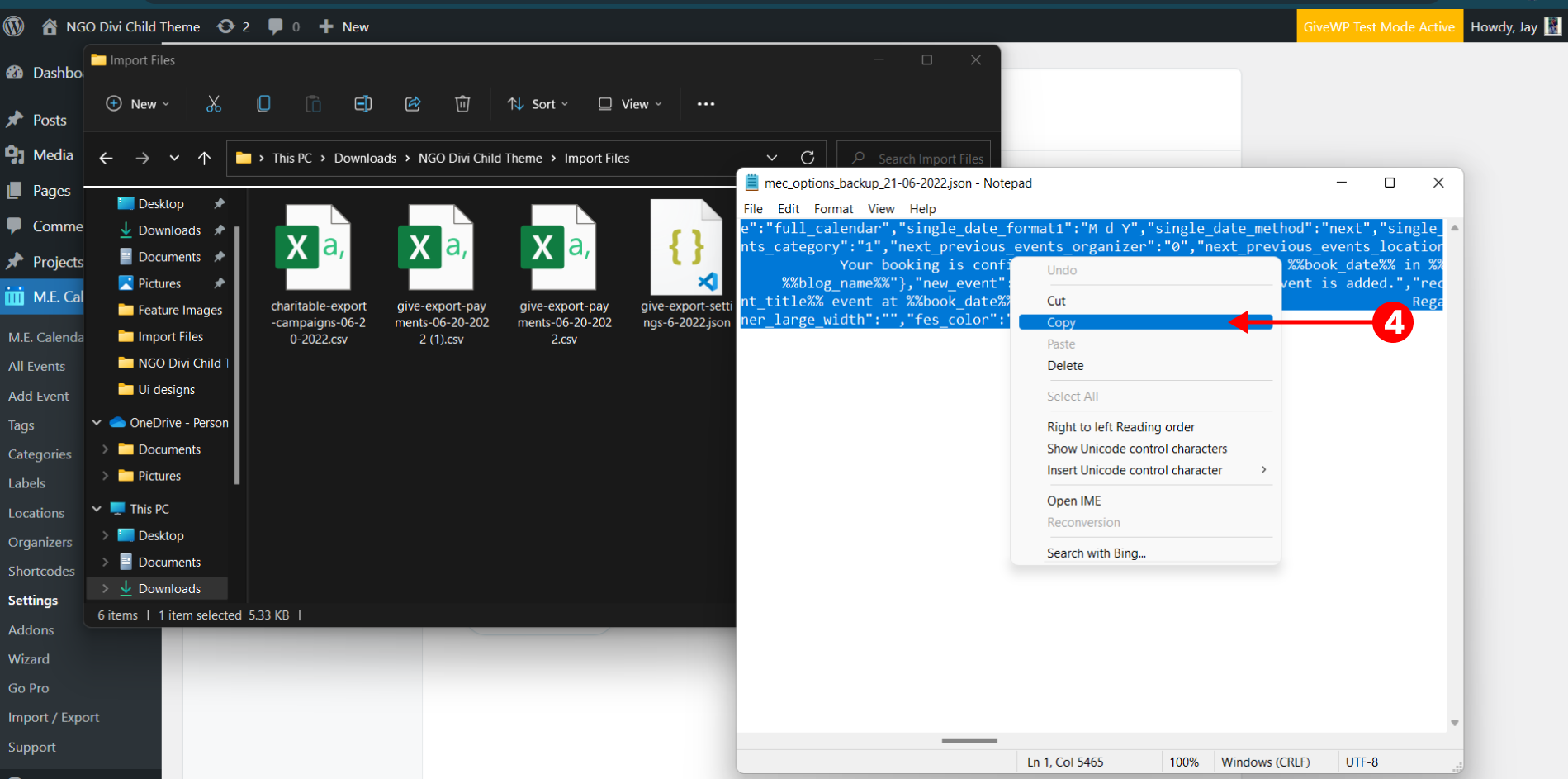The height and width of the screenshot is (779, 1568).
Task: Select Feature Images folder in navigation pane
Action: pos(170,310)
